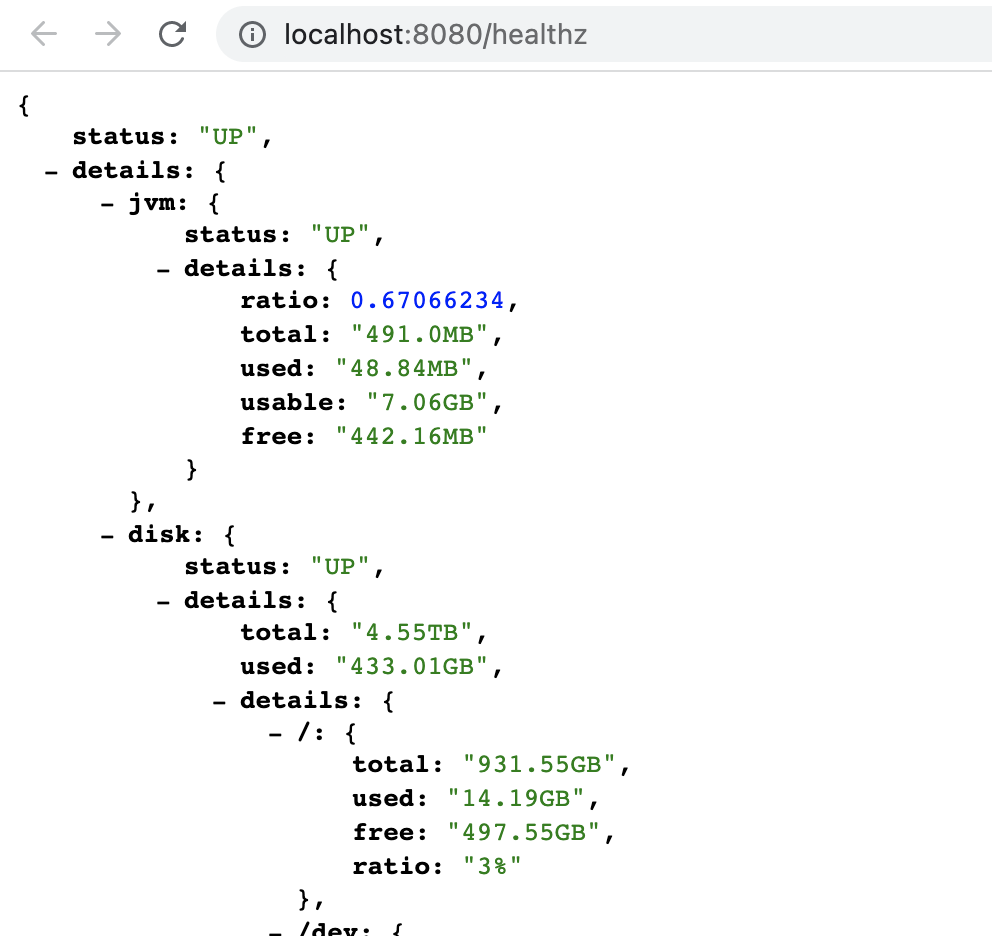Screen dimensions: 992x936
Task: Collapse the top-level details object
Action: [x=51, y=172]
